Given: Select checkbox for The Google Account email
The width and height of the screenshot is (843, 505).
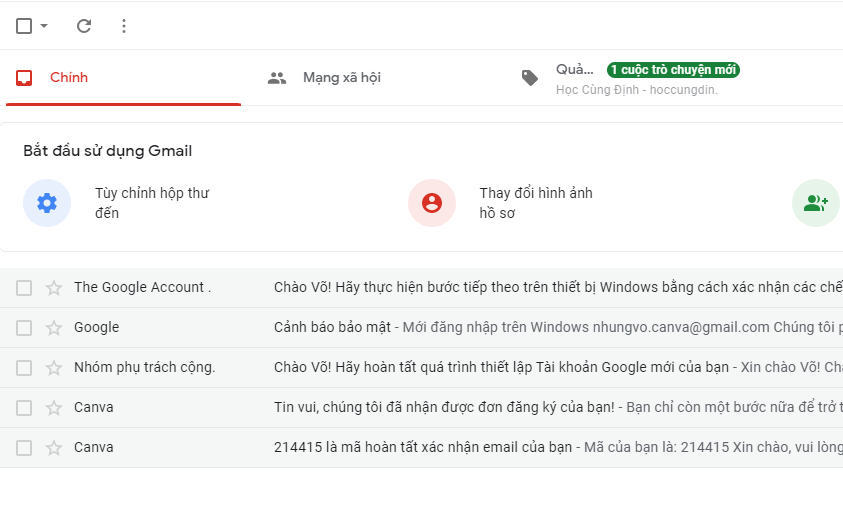Looking at the screenshot, I should (24, 288).
